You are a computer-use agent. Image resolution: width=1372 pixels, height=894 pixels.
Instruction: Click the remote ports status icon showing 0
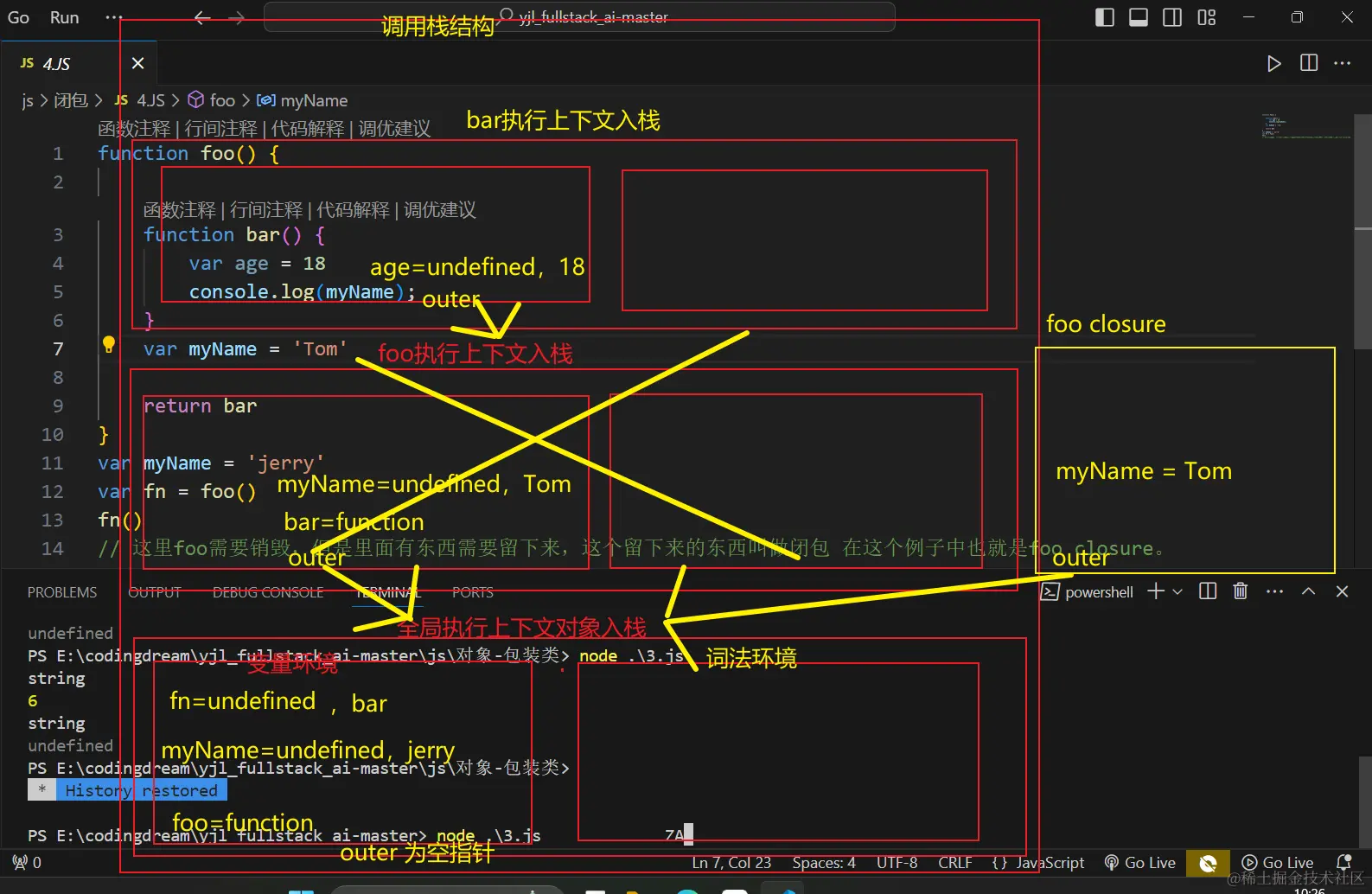point(27,862)
